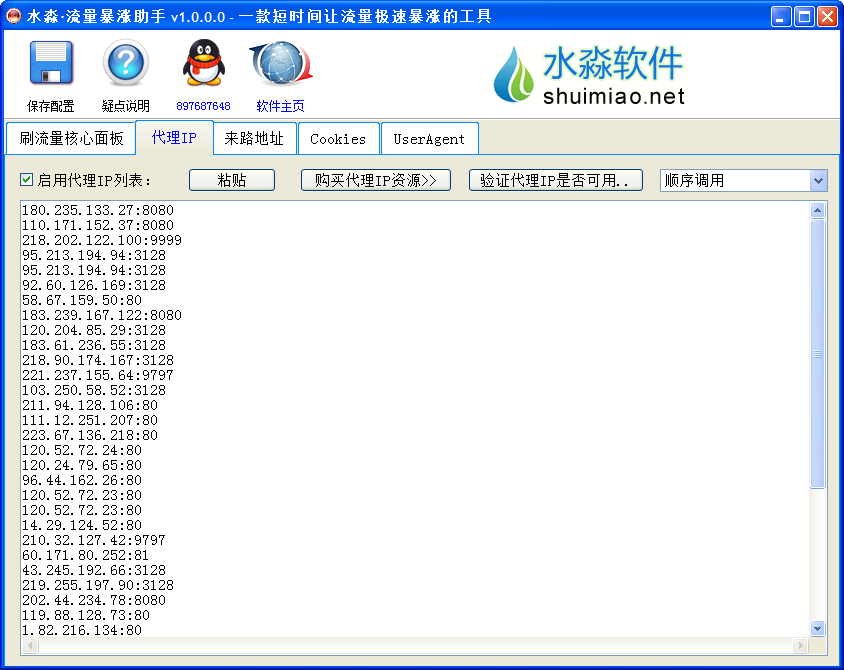844x670 pixels.
Task: Click the 897687648 QQ number link
Action: tap(203, 106)
